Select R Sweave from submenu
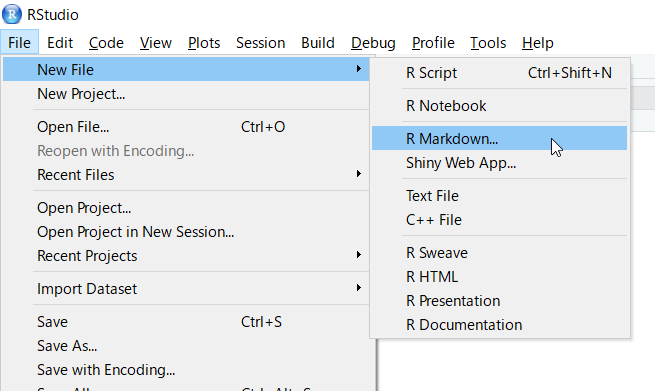 coord(500,253)
